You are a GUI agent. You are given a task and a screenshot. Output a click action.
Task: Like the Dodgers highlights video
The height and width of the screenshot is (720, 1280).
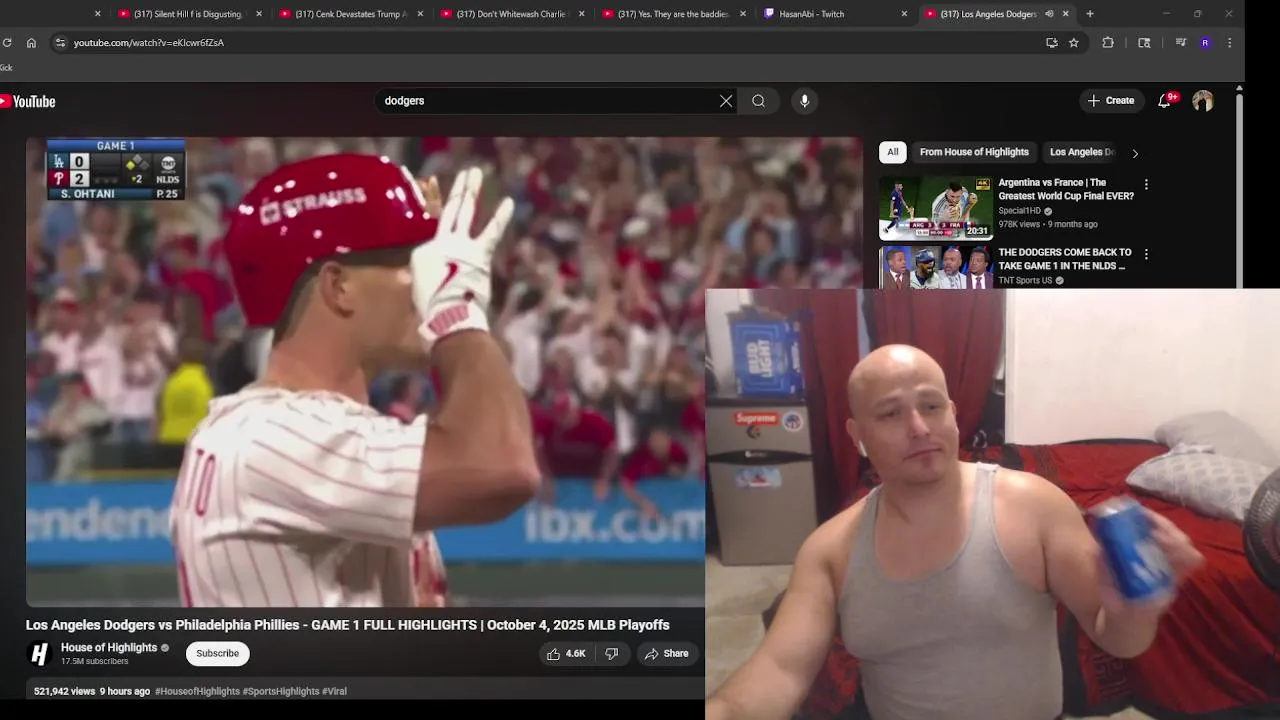coord(566,654)
